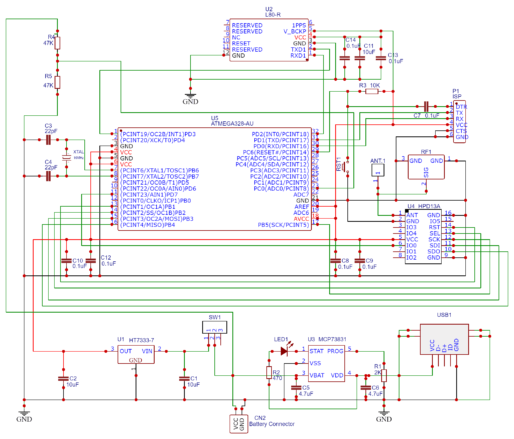The height and width of the screenshot is (439, 514).
Task: Select the SW1 switch component
Action: click(215, 327)
